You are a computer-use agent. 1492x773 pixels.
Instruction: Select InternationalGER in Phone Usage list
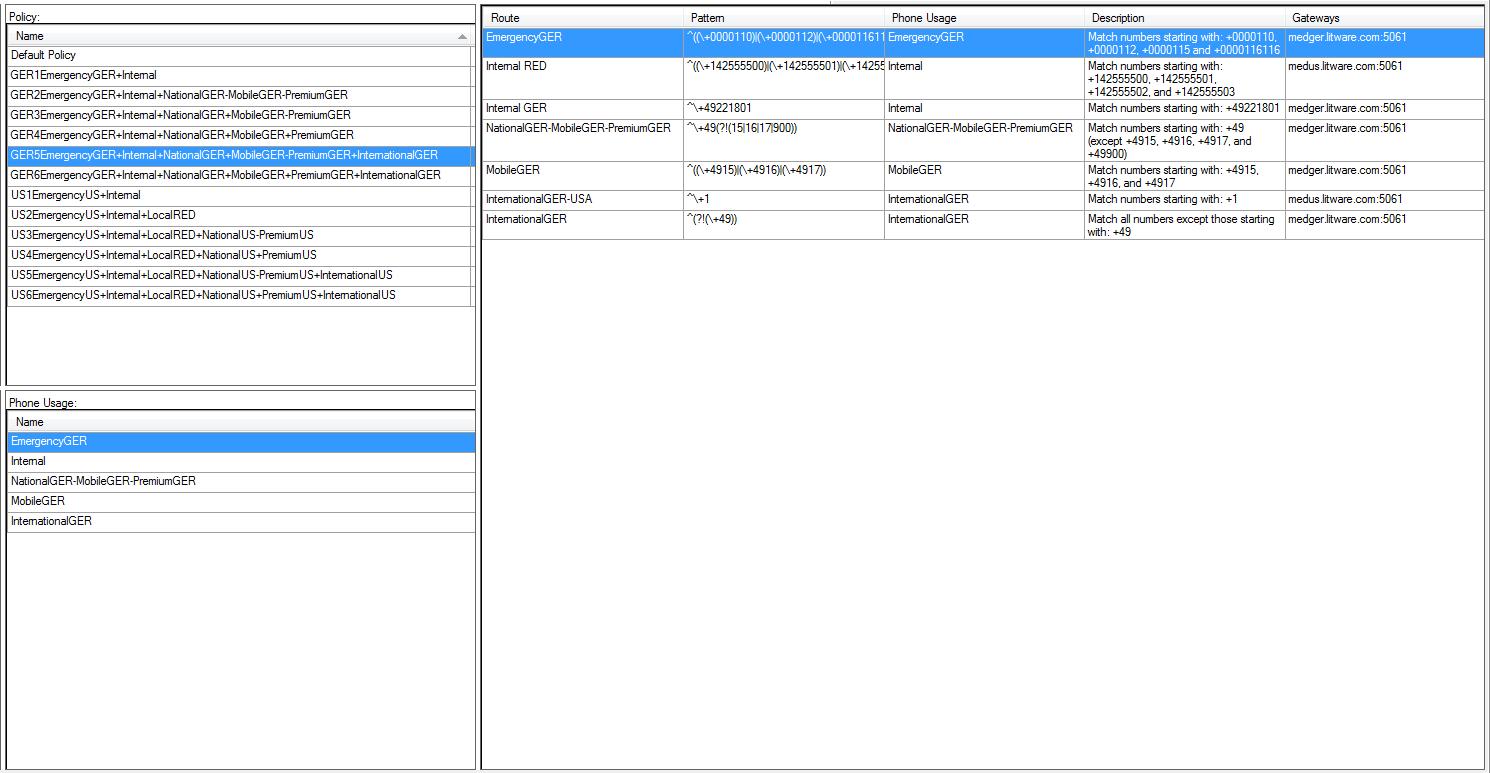(x=241, y=522)
